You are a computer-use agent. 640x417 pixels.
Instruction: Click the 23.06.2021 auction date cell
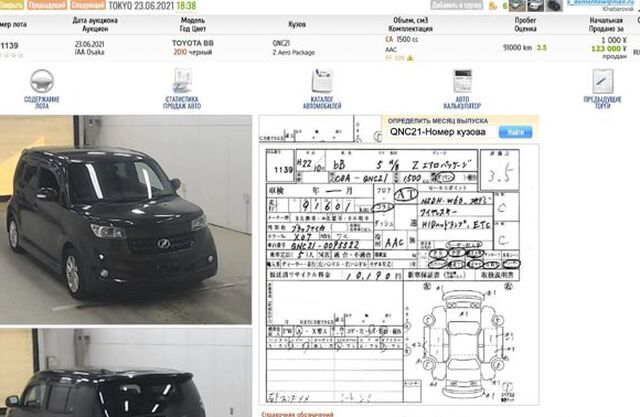coord(89,44)
